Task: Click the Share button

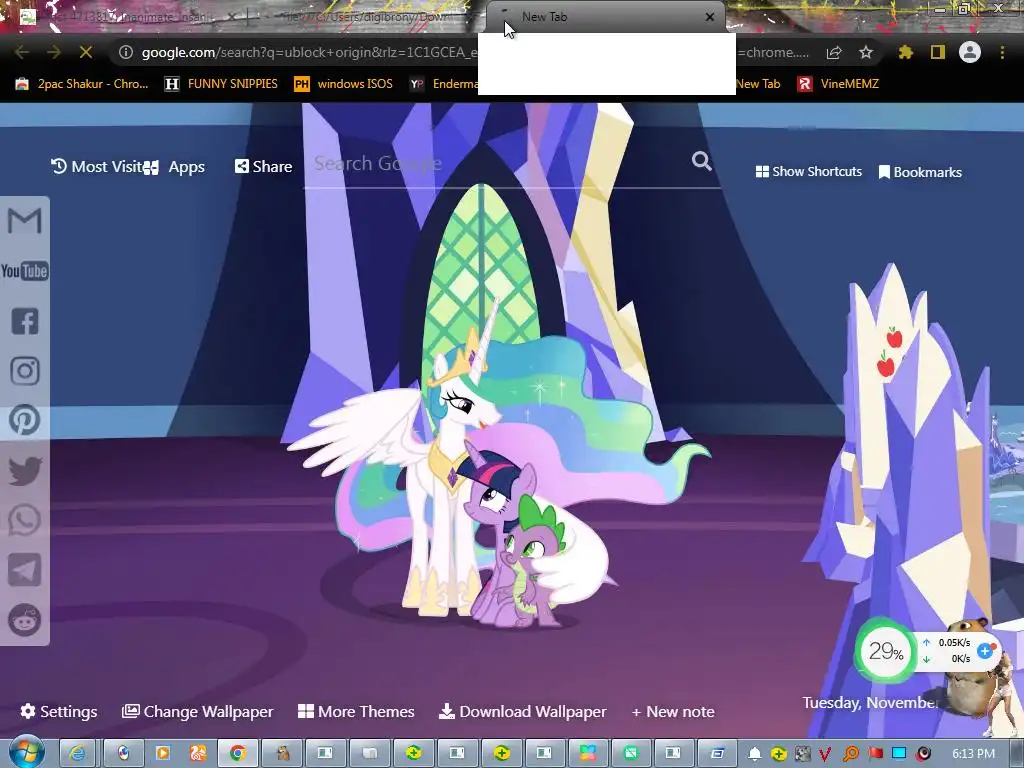Action: pyautogui.click(x=263, y=167)
